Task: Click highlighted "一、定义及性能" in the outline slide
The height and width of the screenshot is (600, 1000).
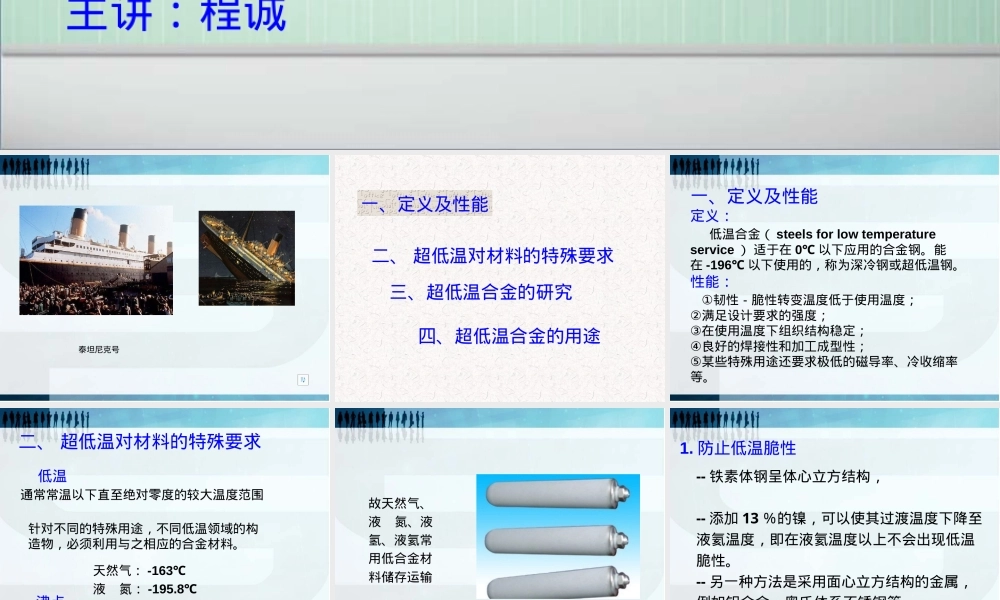Action: [x=424, y=204]
